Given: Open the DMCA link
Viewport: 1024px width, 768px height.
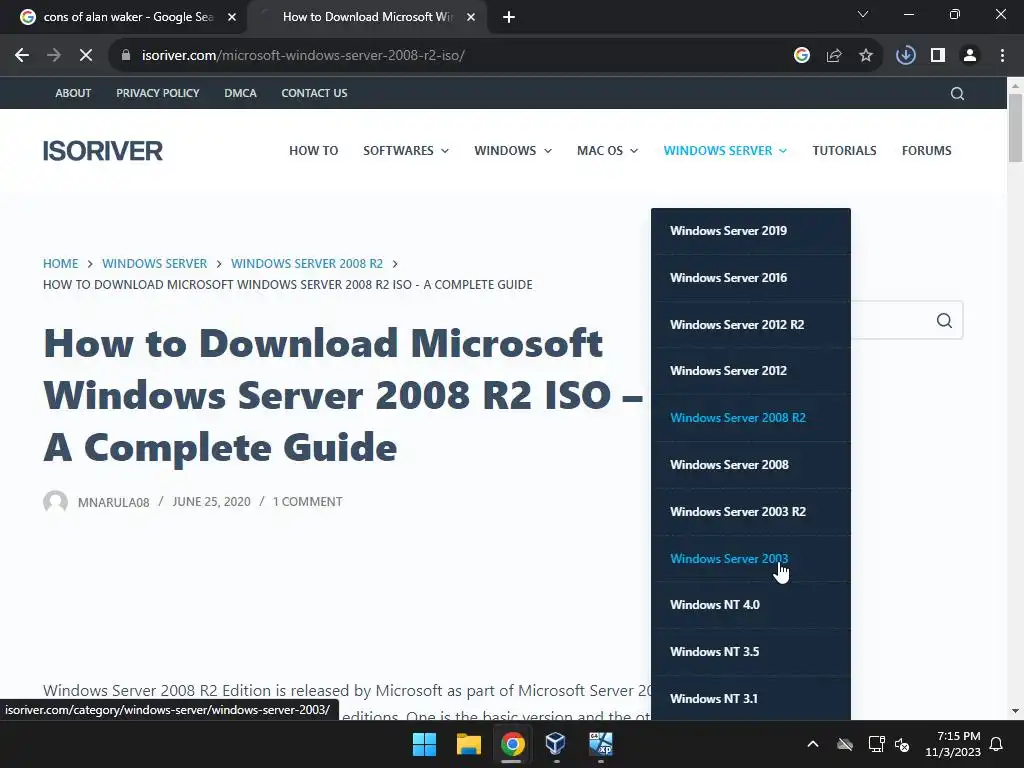Looking at the screenshot, I should coord(240,93).
